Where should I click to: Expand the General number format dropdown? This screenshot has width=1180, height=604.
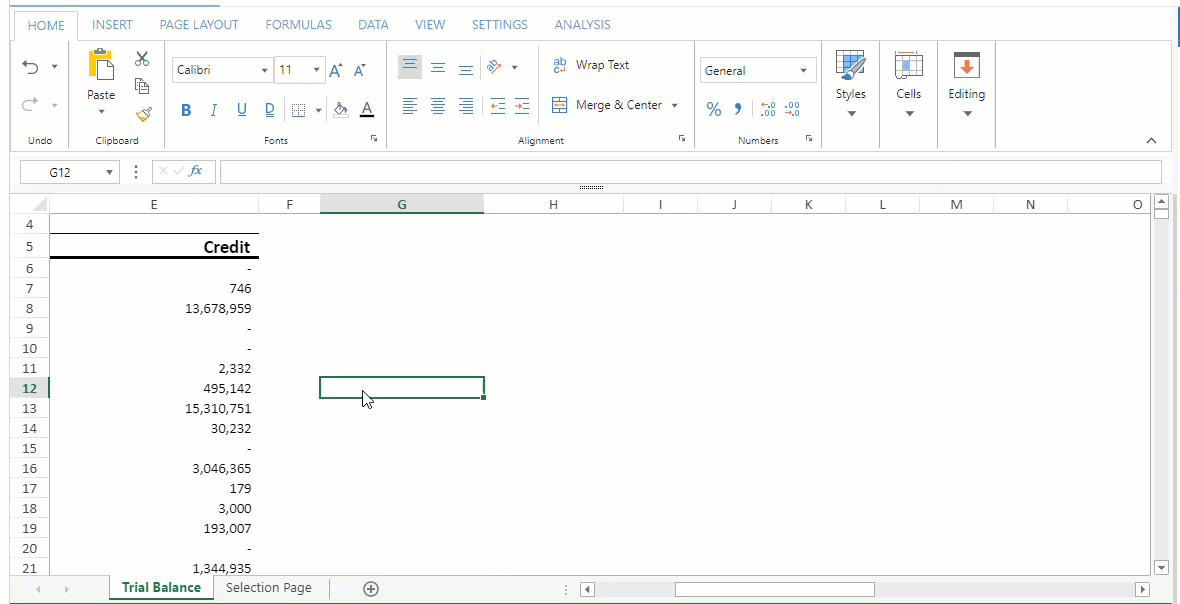[x=804, y=70]
